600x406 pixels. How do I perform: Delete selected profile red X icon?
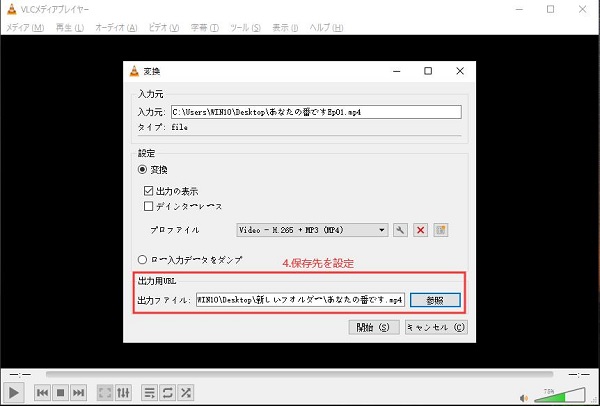(x=421, y=230)
